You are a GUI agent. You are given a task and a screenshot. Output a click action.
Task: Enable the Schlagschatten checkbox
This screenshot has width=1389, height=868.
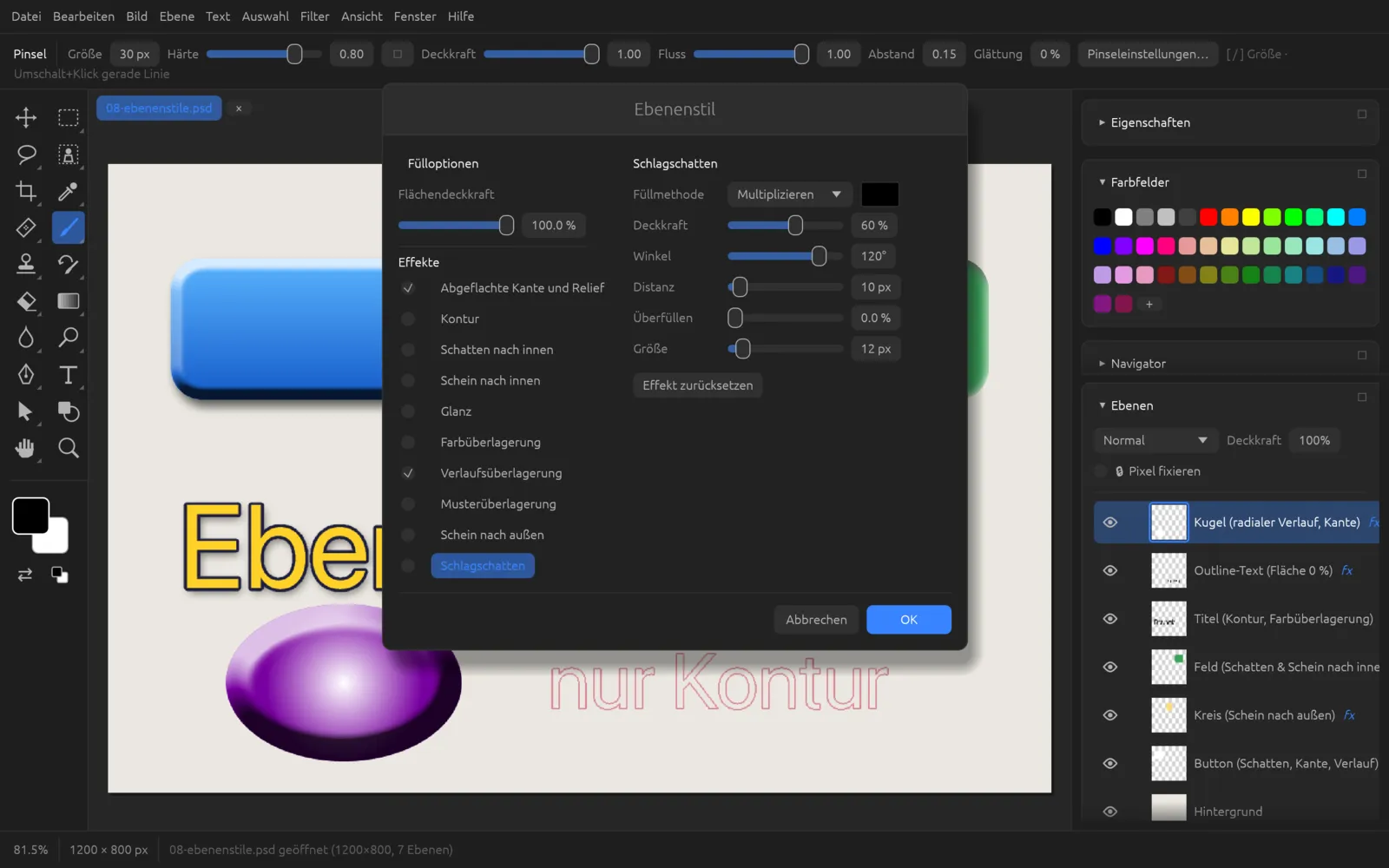(408, 566)
